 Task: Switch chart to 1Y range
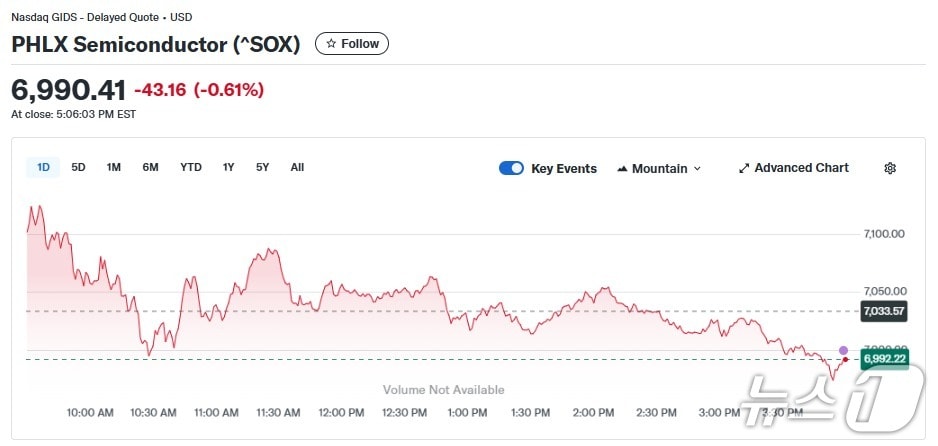coord(229,167)
